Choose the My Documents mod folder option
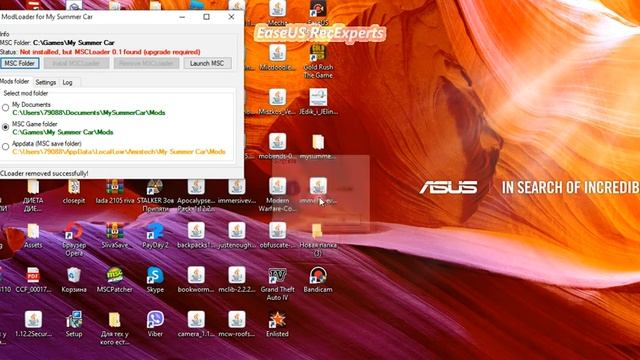Screen dimensions: 640x360 pyautogui.click(x=5, y=108)
